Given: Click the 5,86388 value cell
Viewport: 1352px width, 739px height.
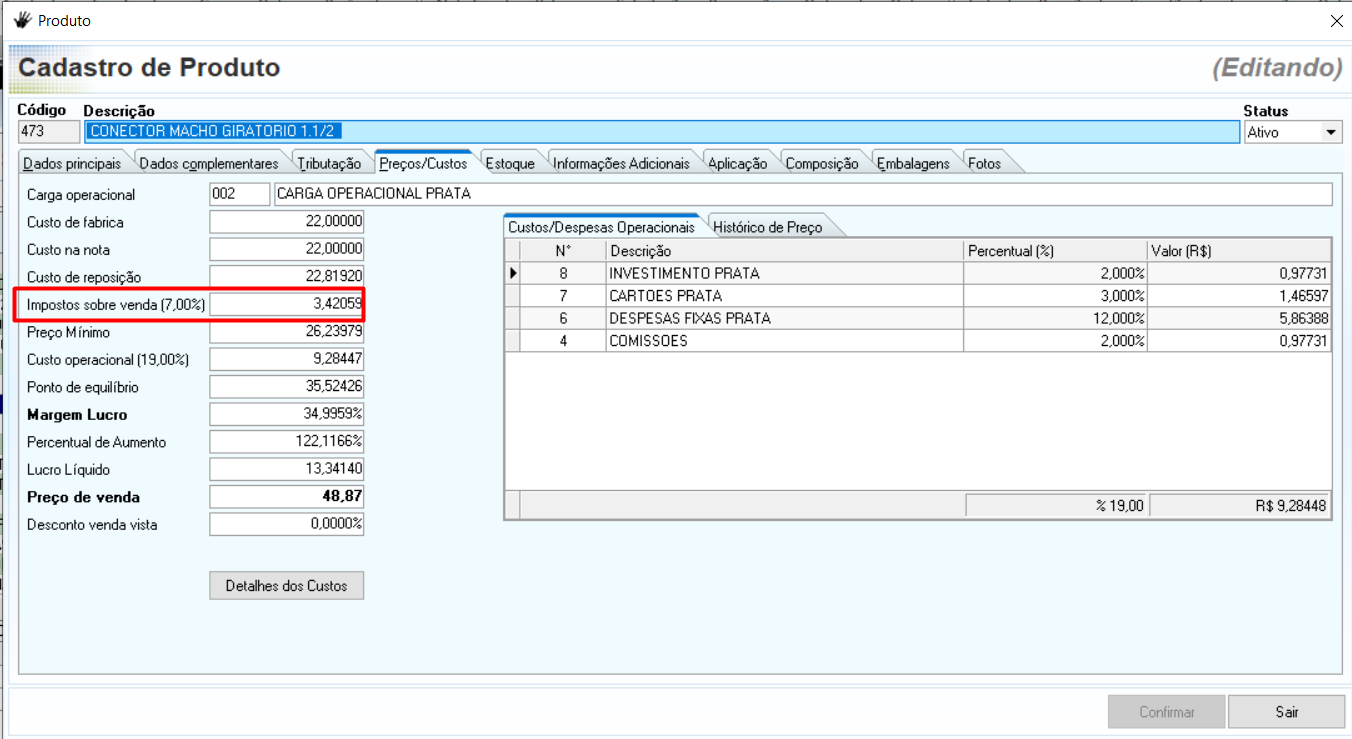Looking at the screenshot, I should click(1240, 318).
